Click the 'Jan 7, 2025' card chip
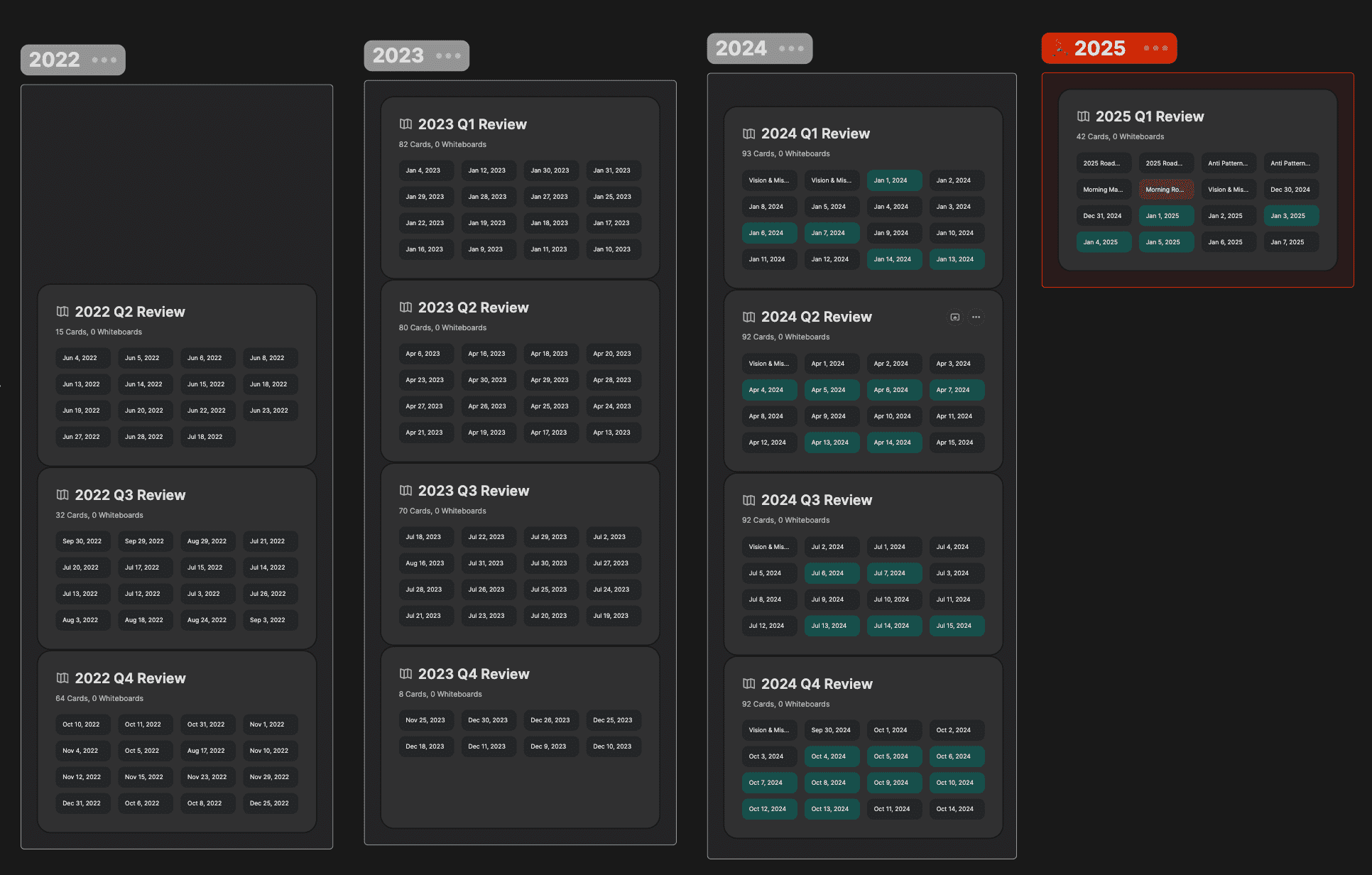Image resolution: width=1372 pixels, height=875 pixels. 1291,242
